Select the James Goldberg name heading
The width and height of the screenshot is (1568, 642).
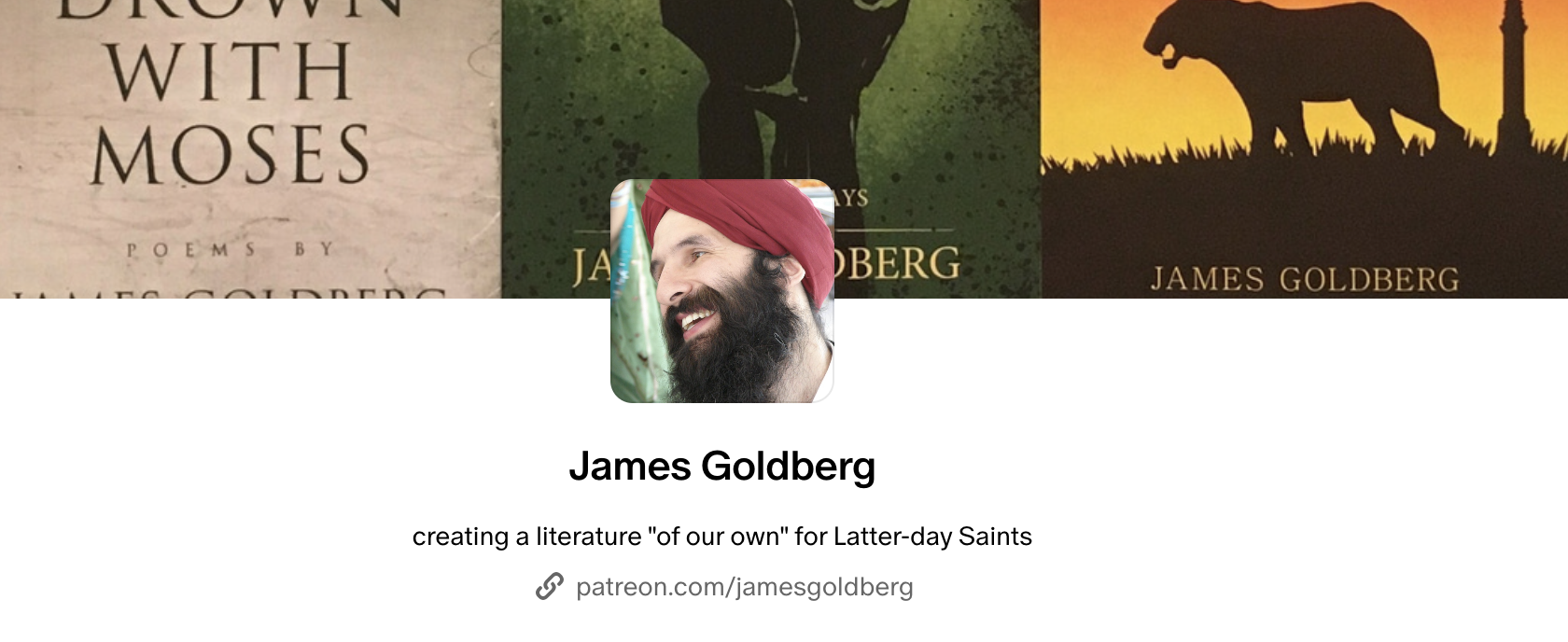tap(721, 466)
